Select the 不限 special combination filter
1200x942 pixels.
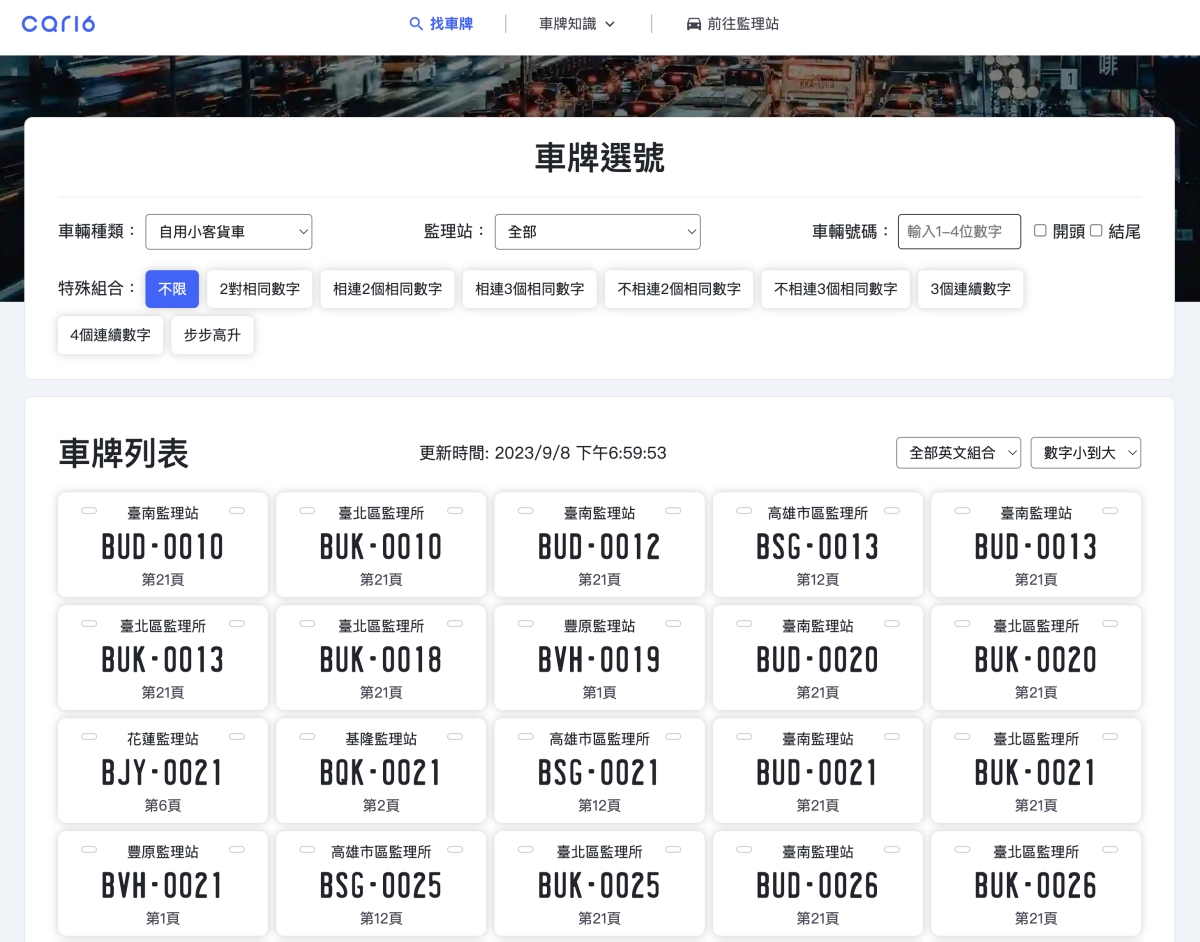pyautogui.click(x=172, y=289)
